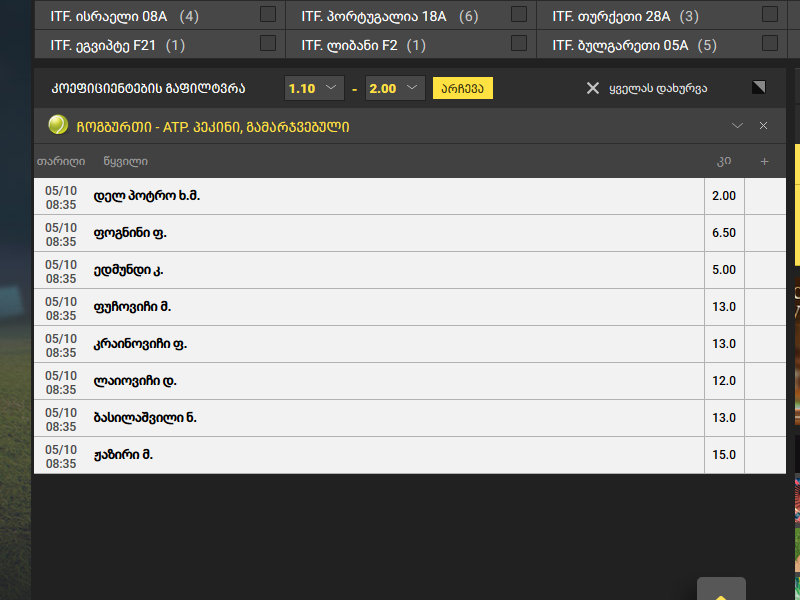
Task: Close the ATP. პეკინი section
Action: [763, 126]
